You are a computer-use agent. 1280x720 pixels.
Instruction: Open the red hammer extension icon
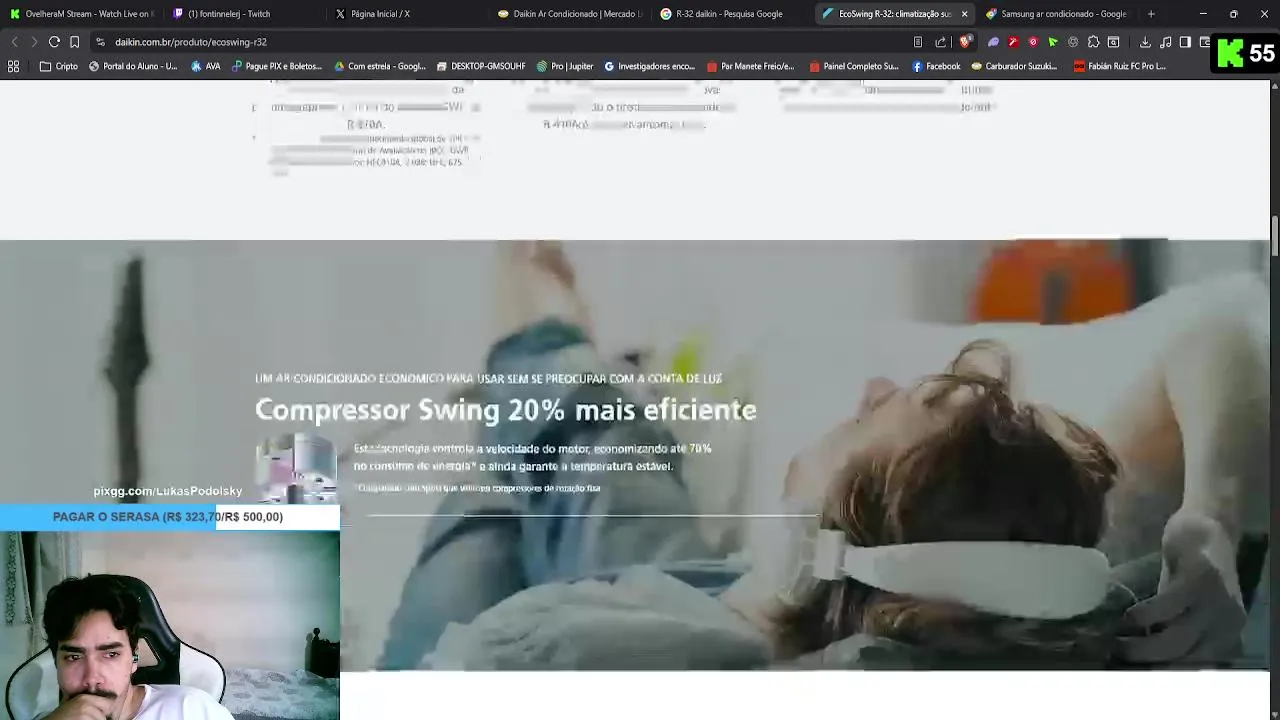(x=1013, y=42)
